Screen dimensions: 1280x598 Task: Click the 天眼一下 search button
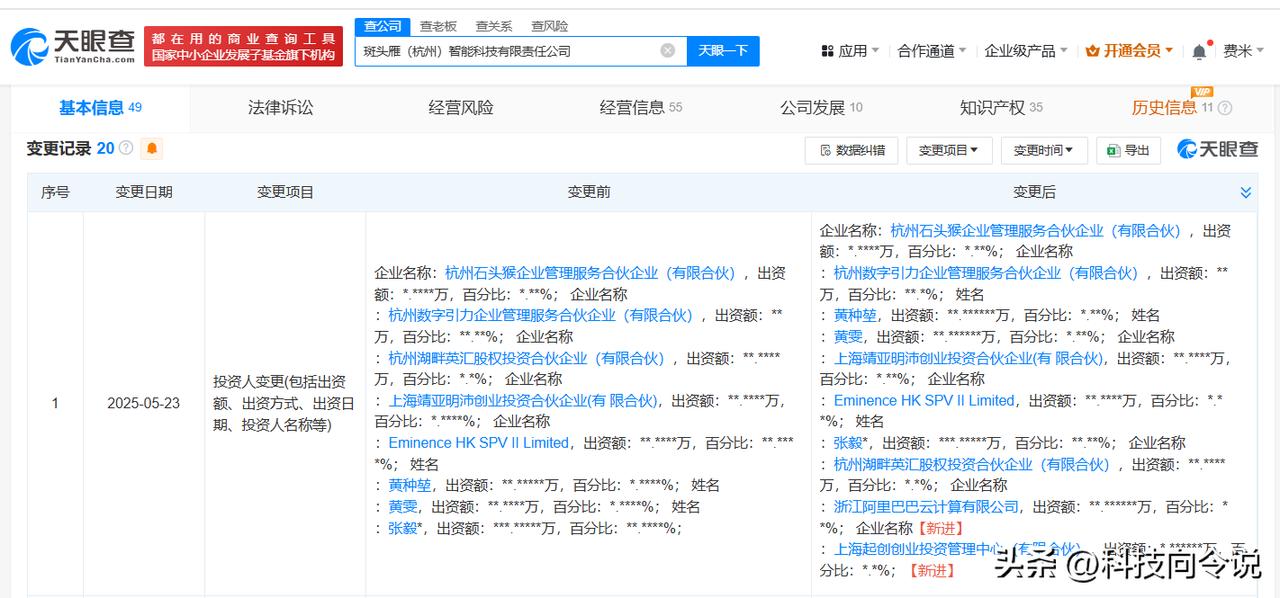pos(723,51)
